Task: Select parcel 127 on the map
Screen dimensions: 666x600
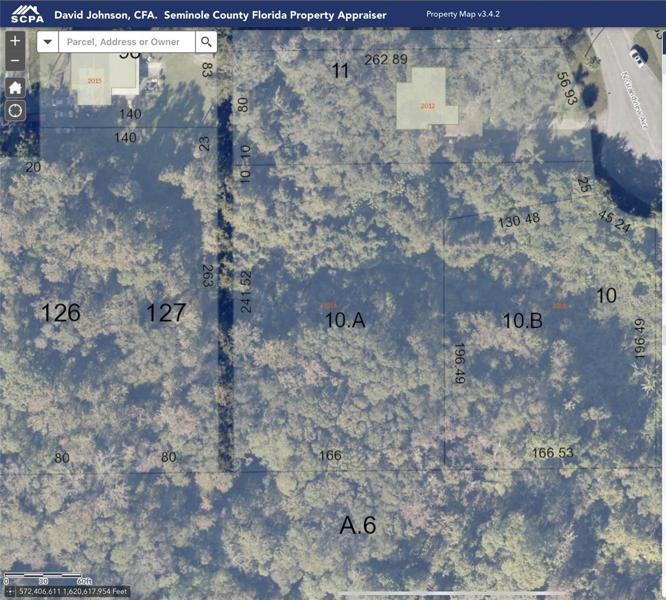Action: coord(166,313)
